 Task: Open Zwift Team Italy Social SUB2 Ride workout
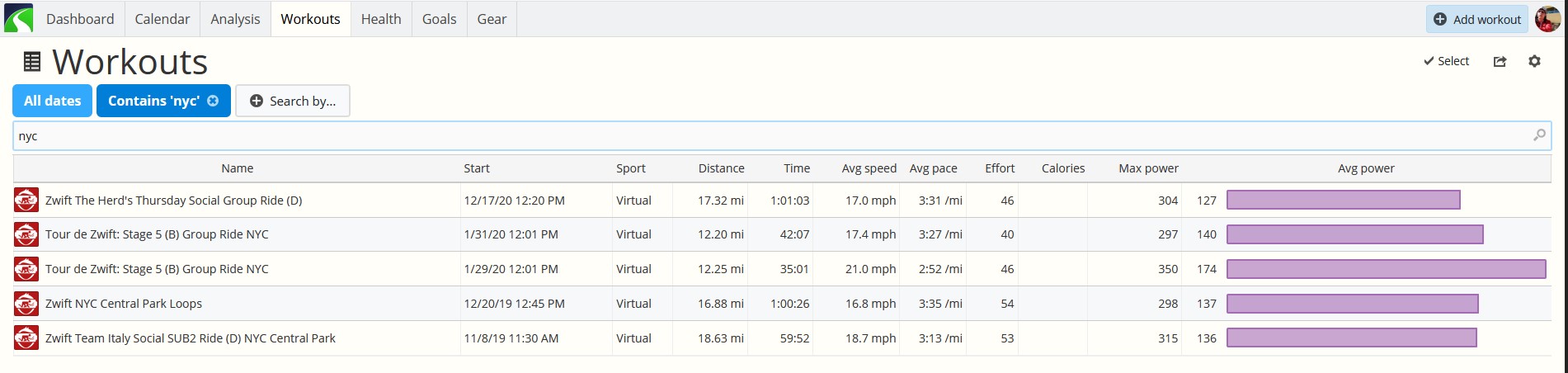[191, 338]
